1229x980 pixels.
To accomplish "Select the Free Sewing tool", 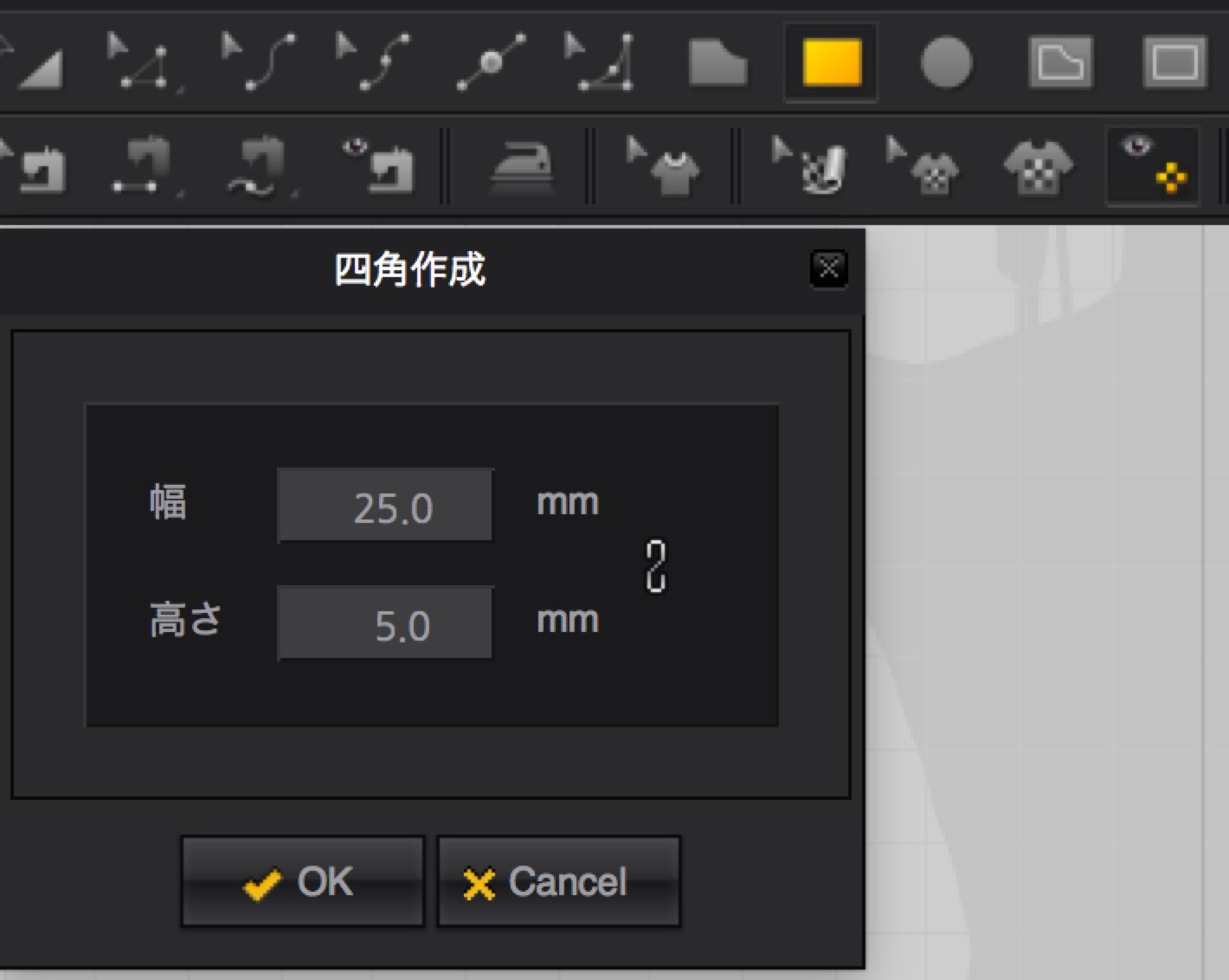I will point(260,164).
